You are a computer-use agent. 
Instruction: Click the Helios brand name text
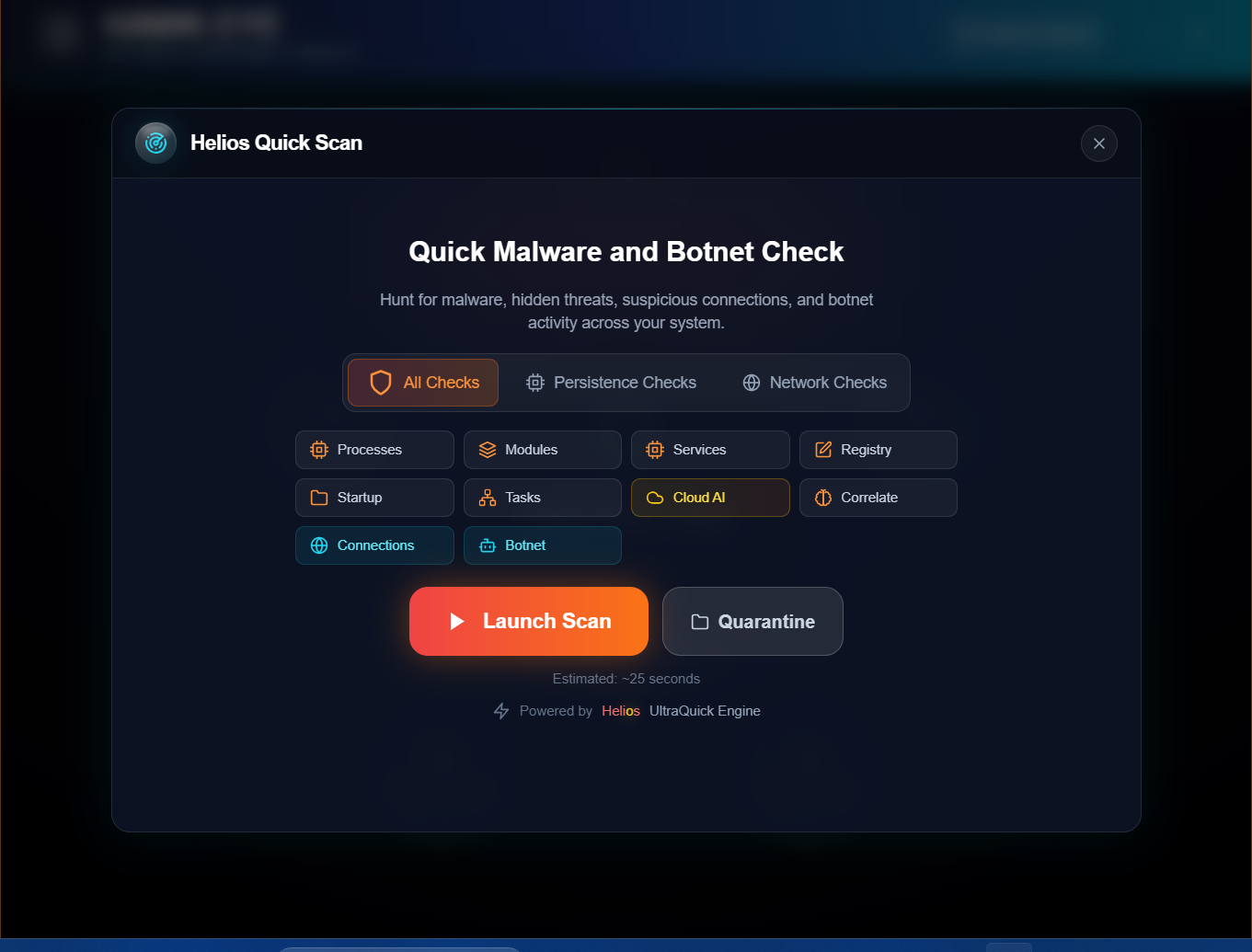pyautogui.click(x=621, y=711)
